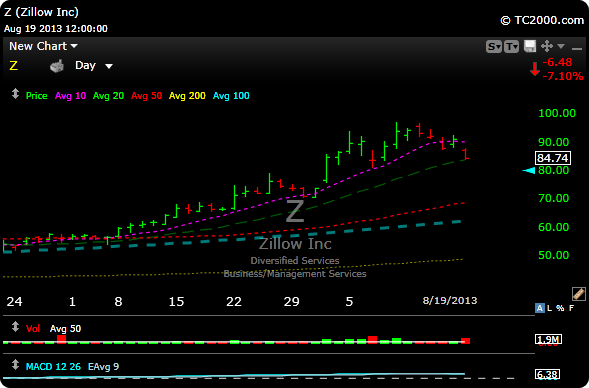Click the Avg 200 moving average label
Screen dimensions: 589x388
[187, 96]
